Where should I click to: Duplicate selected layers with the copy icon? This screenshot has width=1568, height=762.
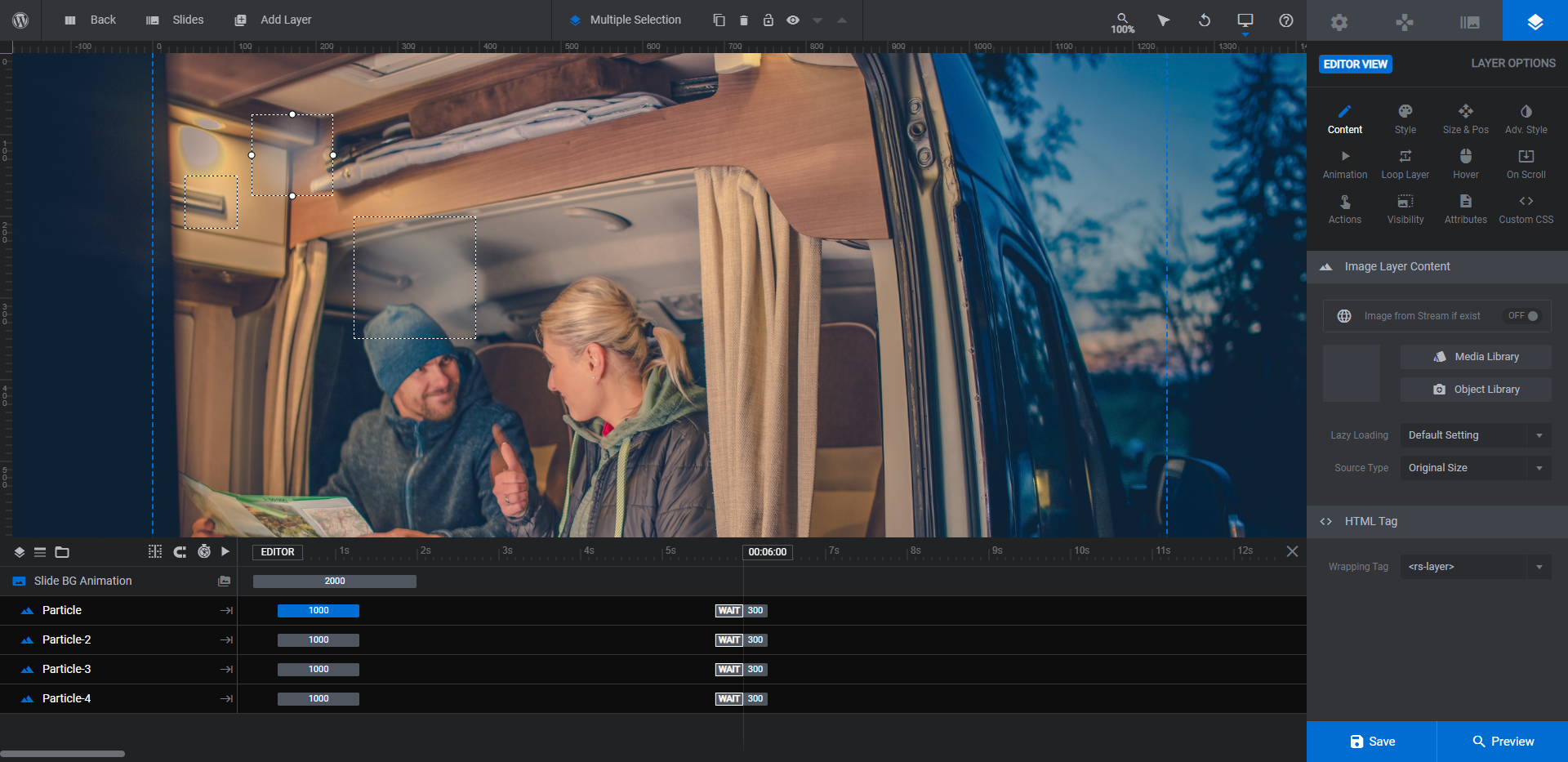(x=719, y=20)
